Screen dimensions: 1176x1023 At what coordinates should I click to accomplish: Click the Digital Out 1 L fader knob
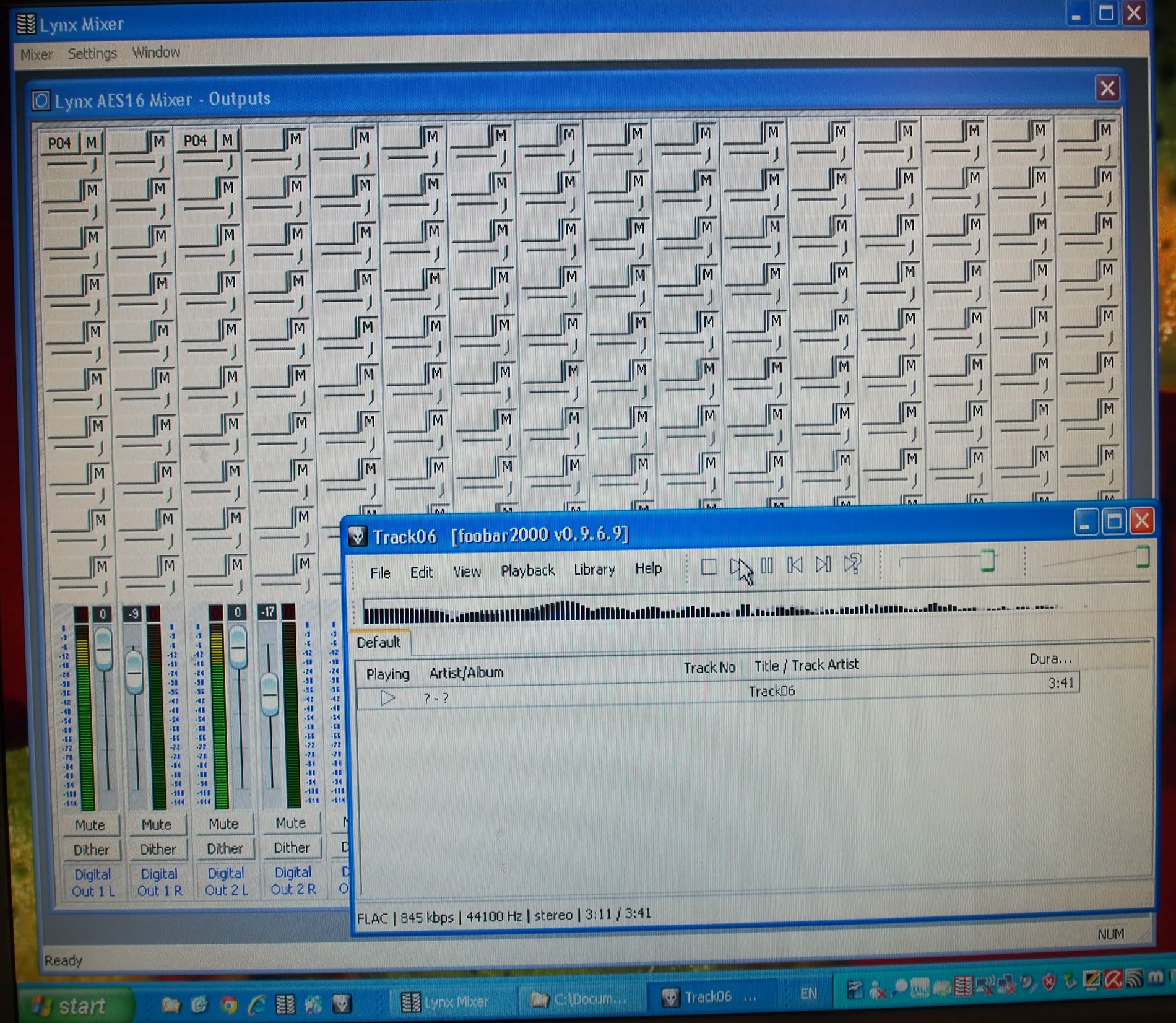coord(103,648)
